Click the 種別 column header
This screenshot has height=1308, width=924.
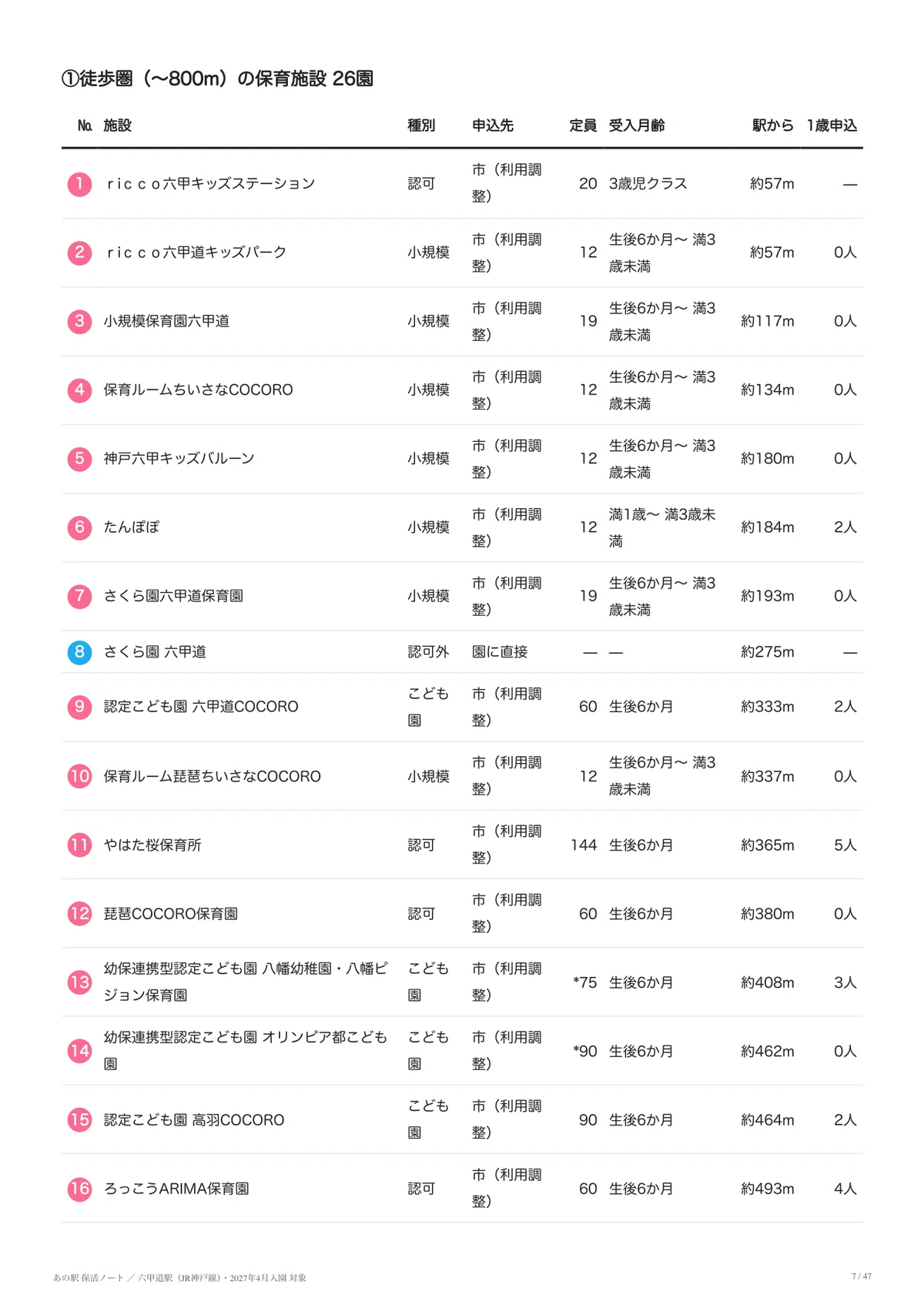click(x=421, y=125)
